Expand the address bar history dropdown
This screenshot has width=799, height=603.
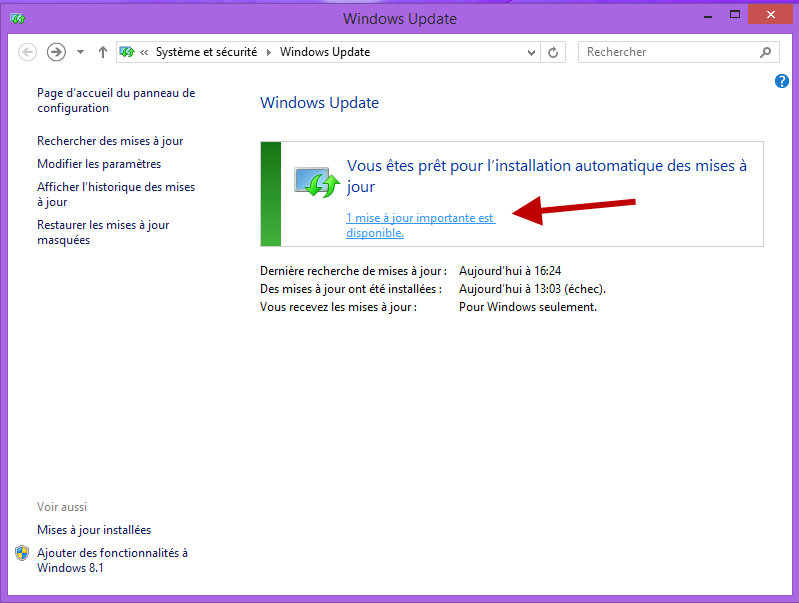click(x=531, y=53)
